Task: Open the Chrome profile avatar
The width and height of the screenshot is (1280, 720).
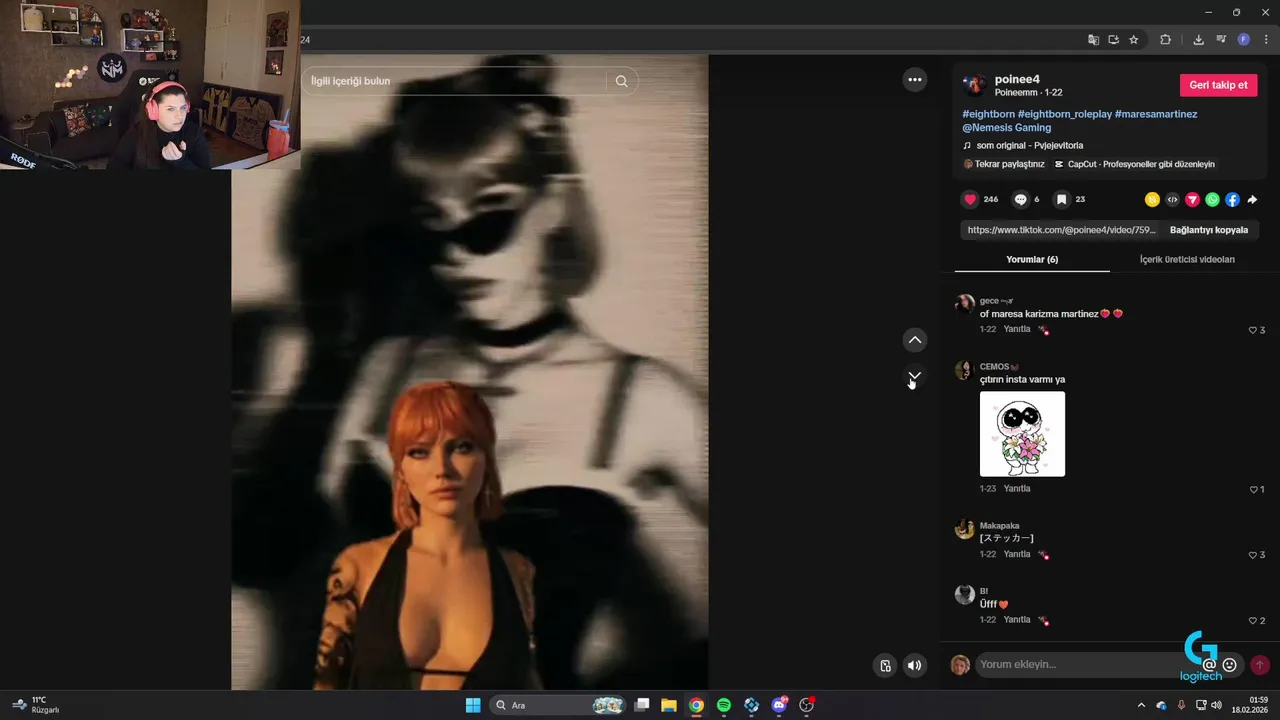Action: coord(1243,40)
